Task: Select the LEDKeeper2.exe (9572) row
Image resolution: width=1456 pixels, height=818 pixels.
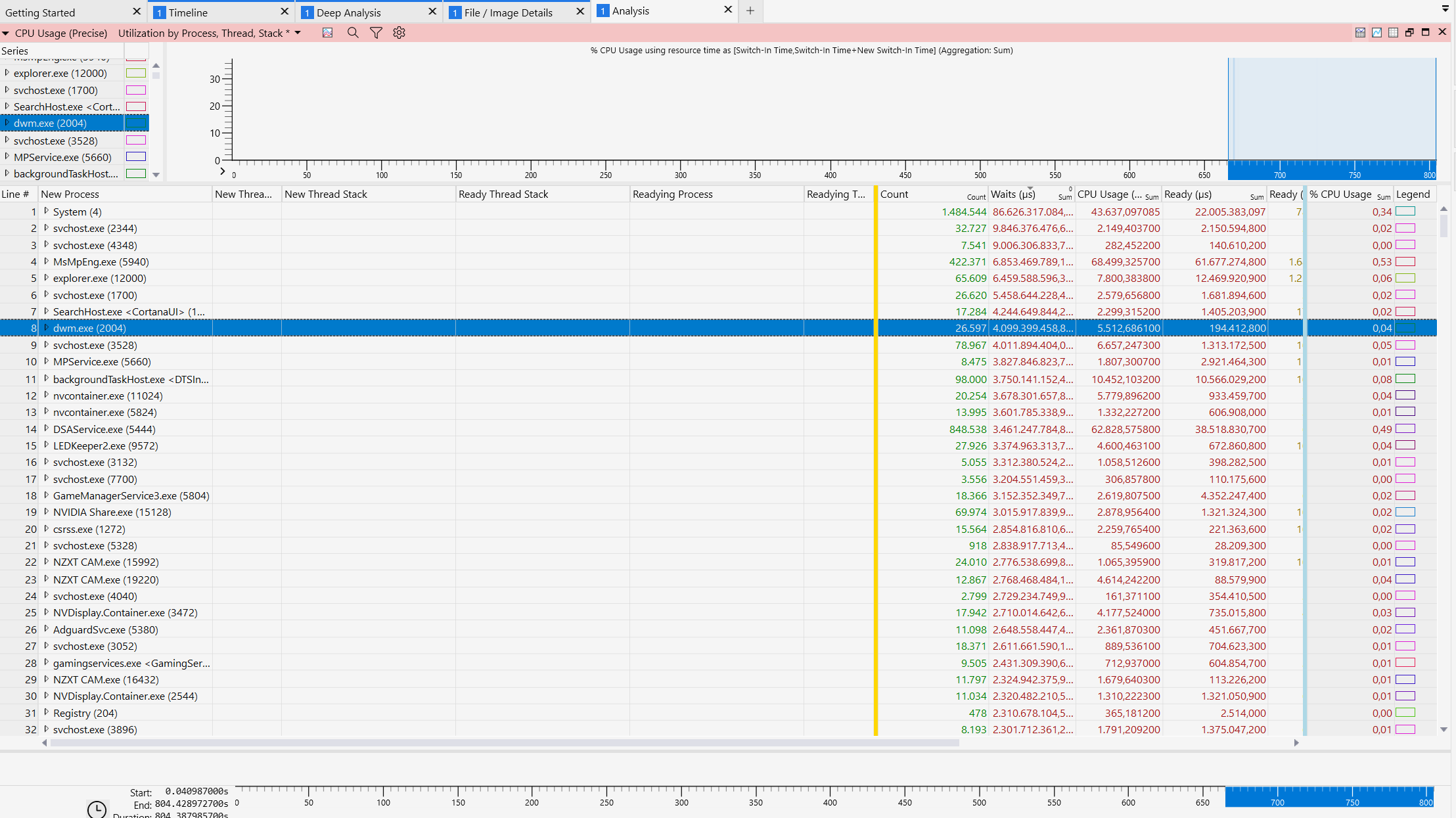Action: point(718,445)
